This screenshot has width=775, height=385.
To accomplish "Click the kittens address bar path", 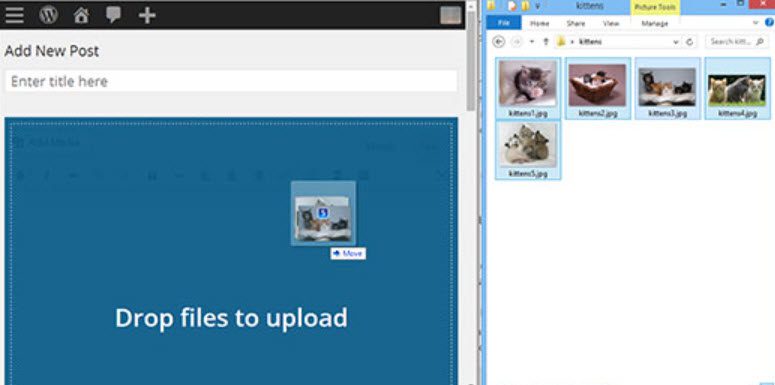I will pyautogui.click(x=591, y=42).
